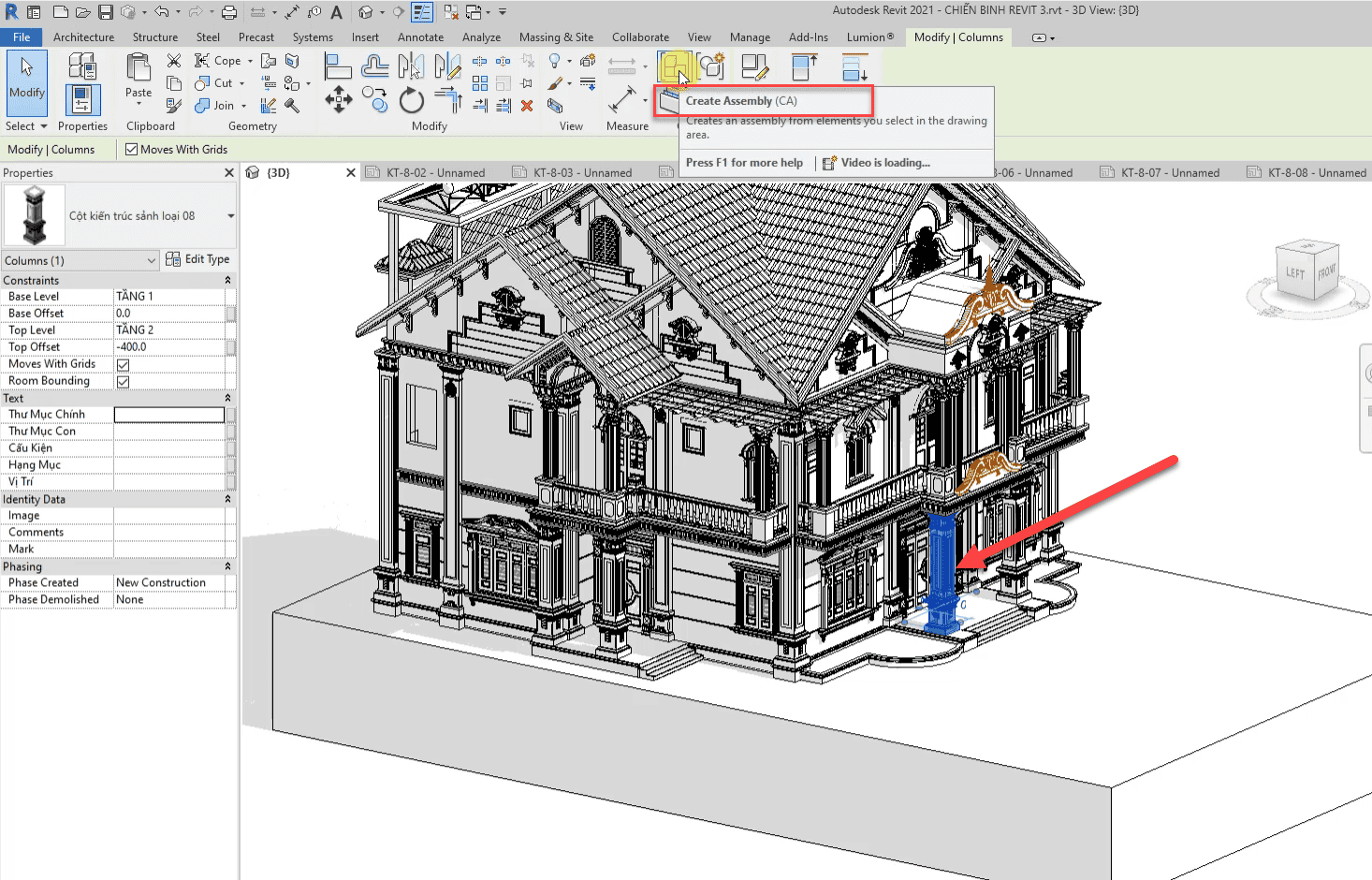This screenshot has height=880, width=1372.
Task: Click the red Delete icon
Action: [527, 106]
